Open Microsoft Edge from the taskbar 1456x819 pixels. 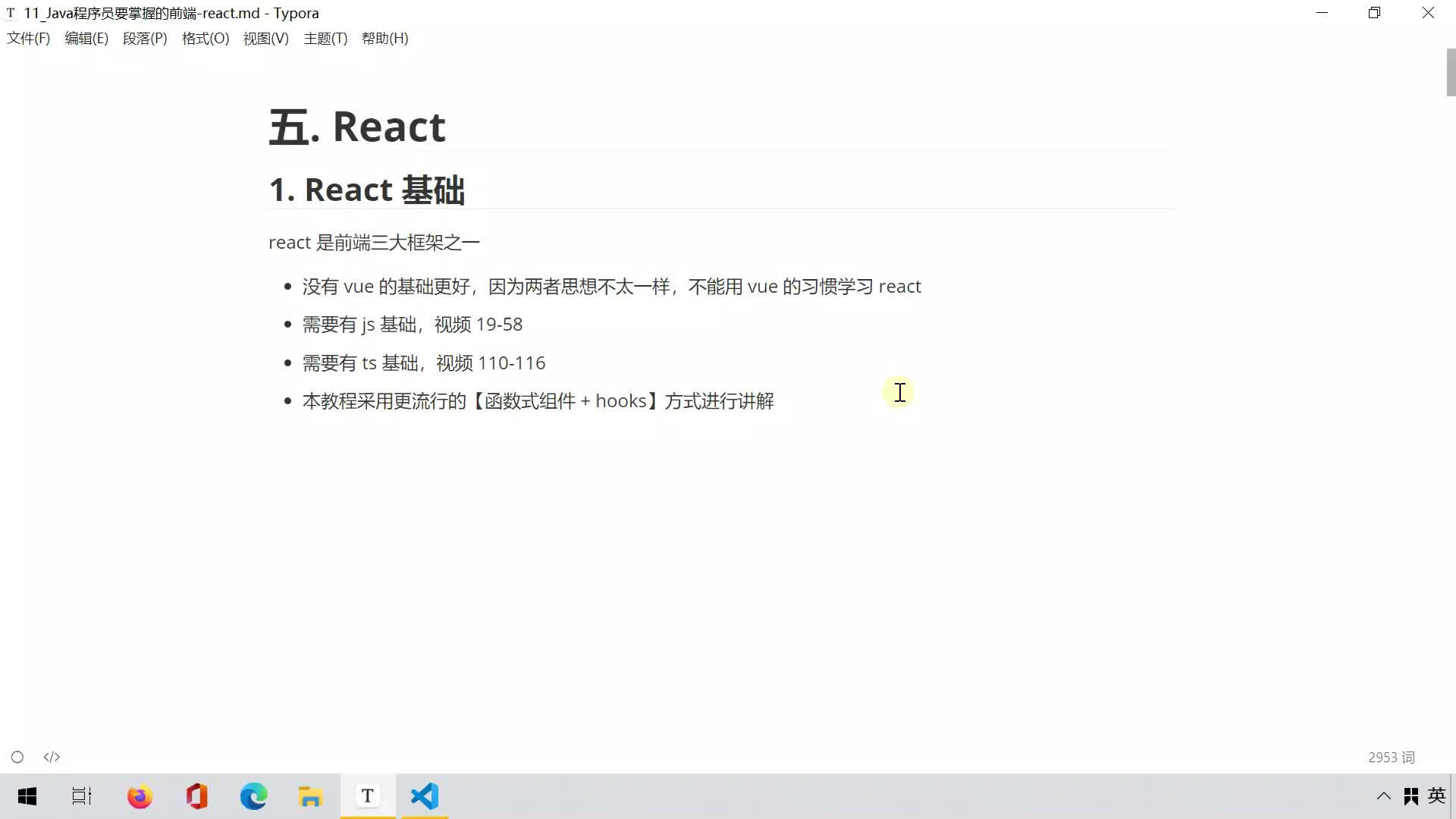254,796
